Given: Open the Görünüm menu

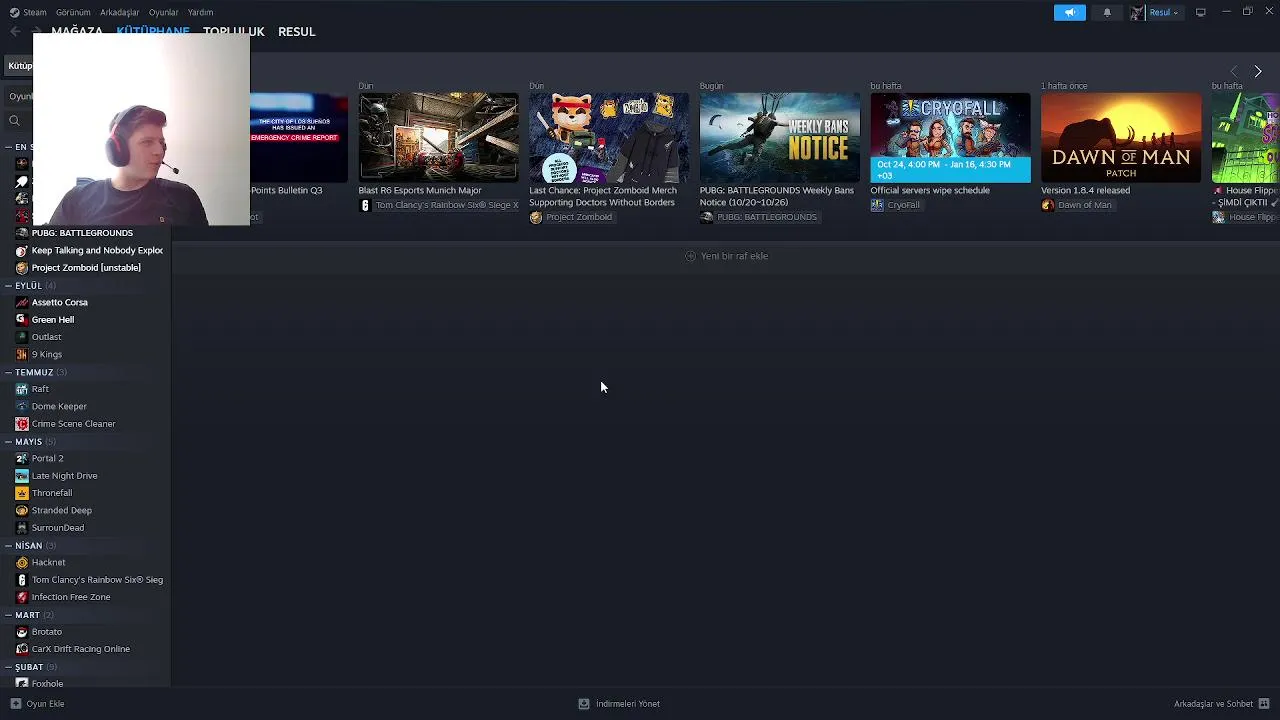Looking at the screenshot, I should click(73, 12).
